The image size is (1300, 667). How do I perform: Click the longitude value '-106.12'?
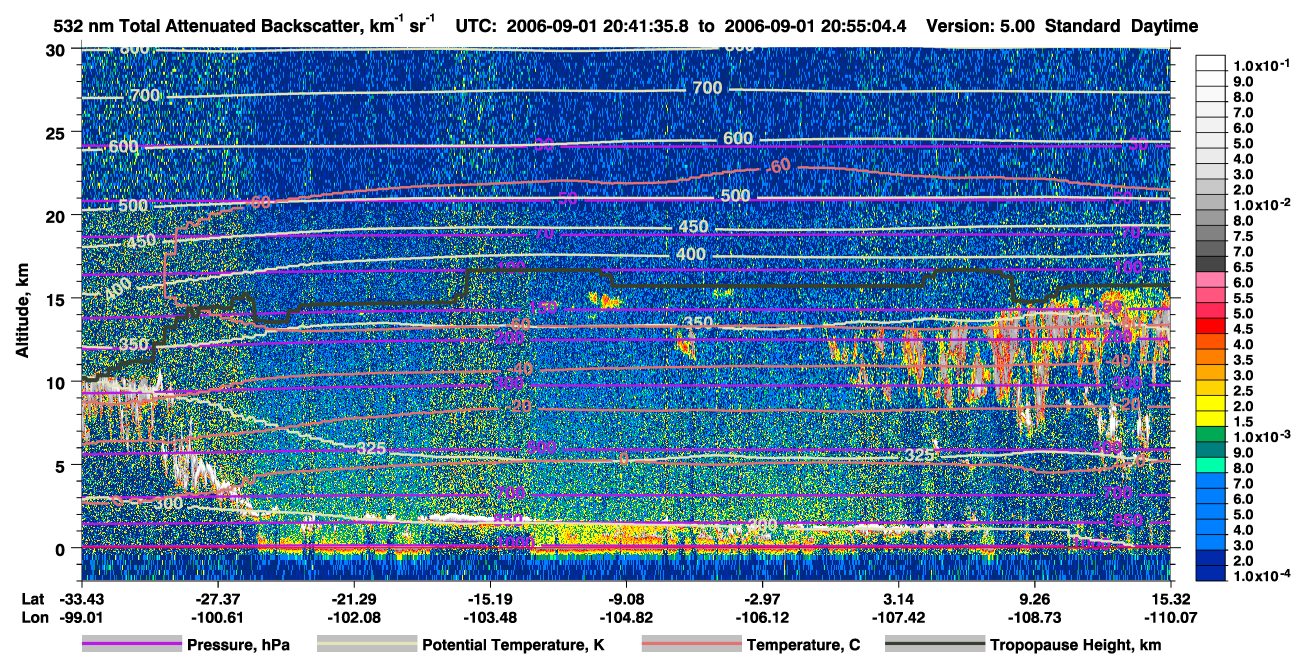[763, 617]
